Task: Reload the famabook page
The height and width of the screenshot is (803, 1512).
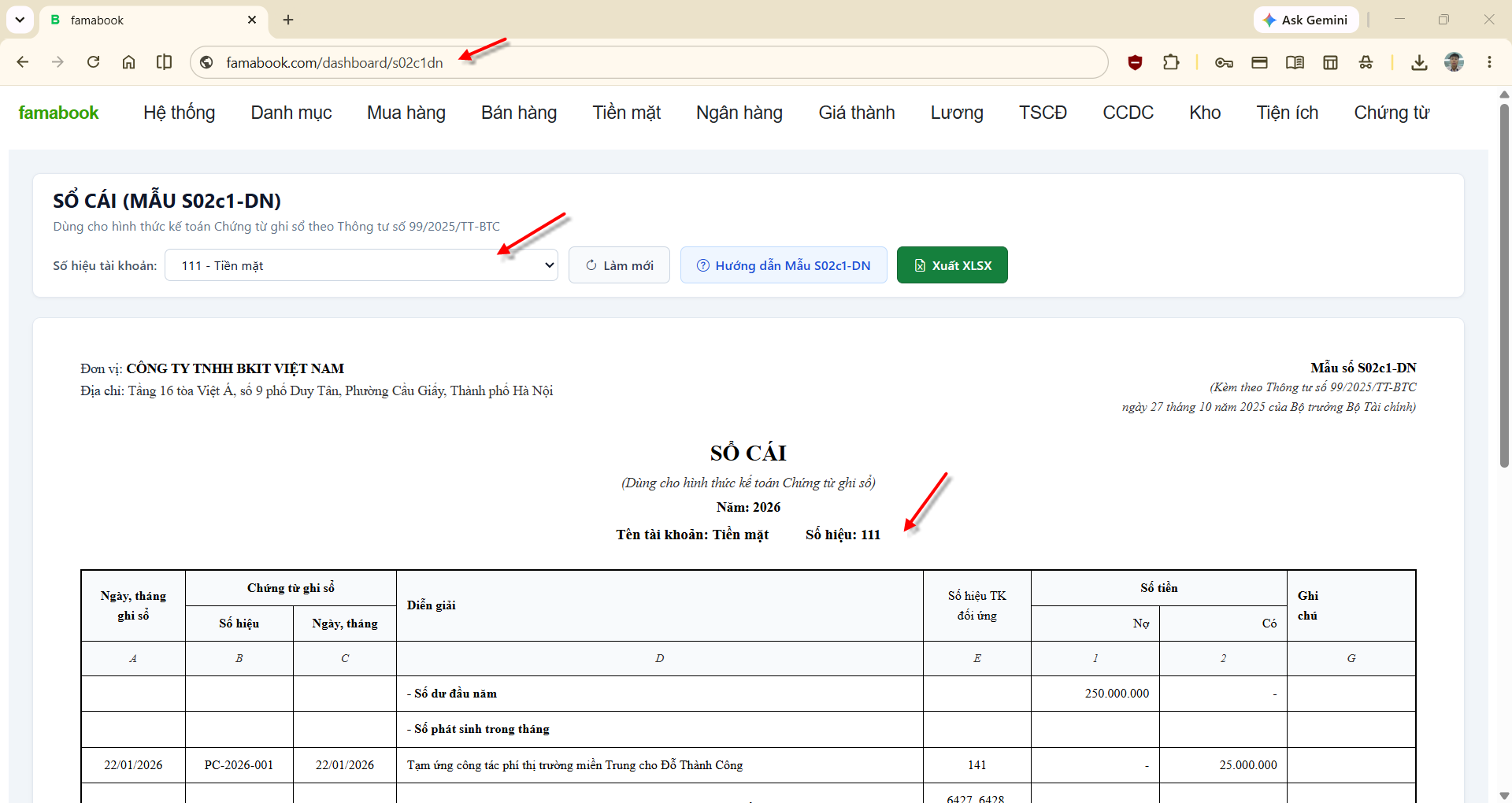Action: click(93, 62)
